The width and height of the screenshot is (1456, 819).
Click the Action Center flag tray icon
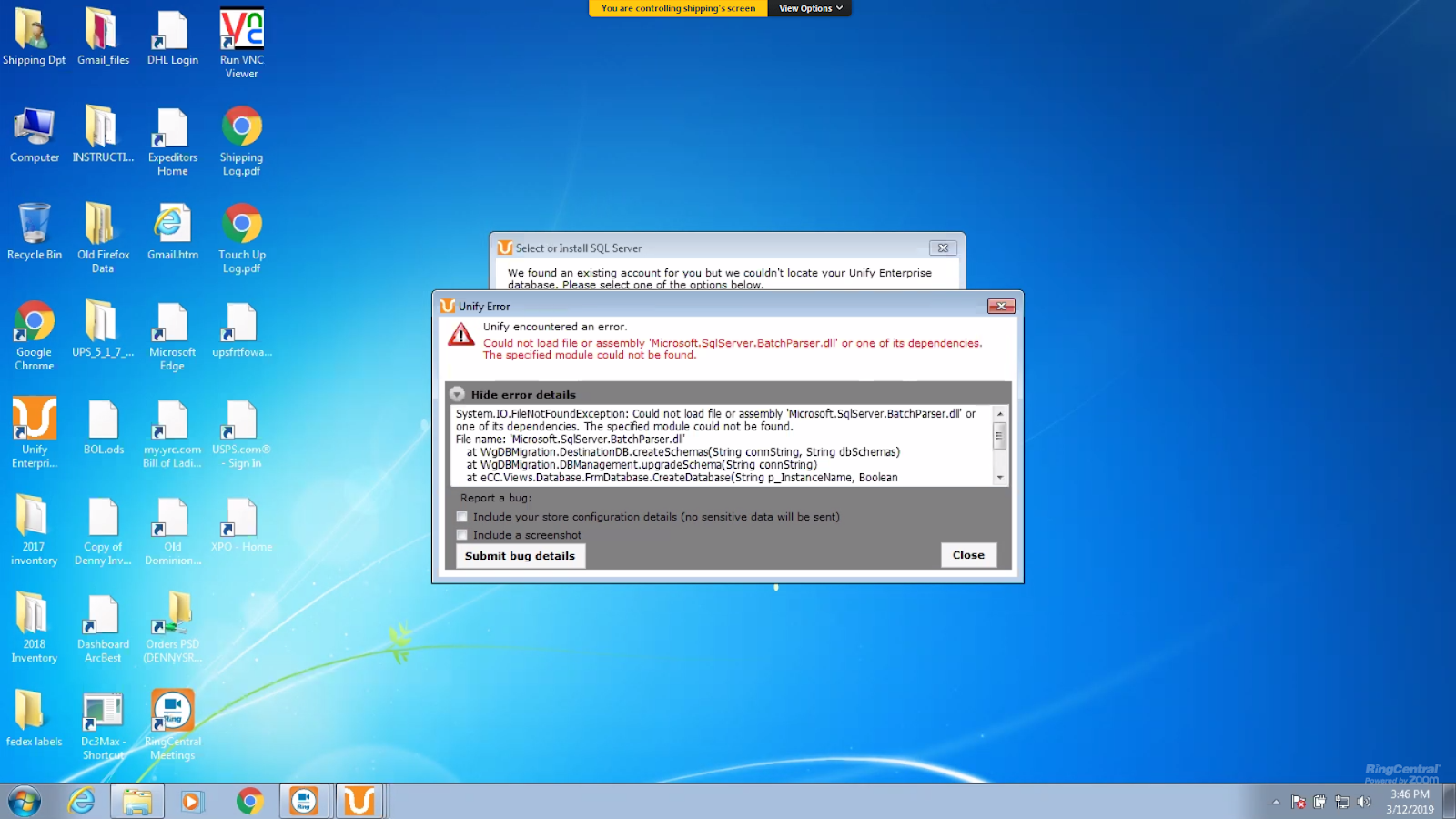point(1299,802)
